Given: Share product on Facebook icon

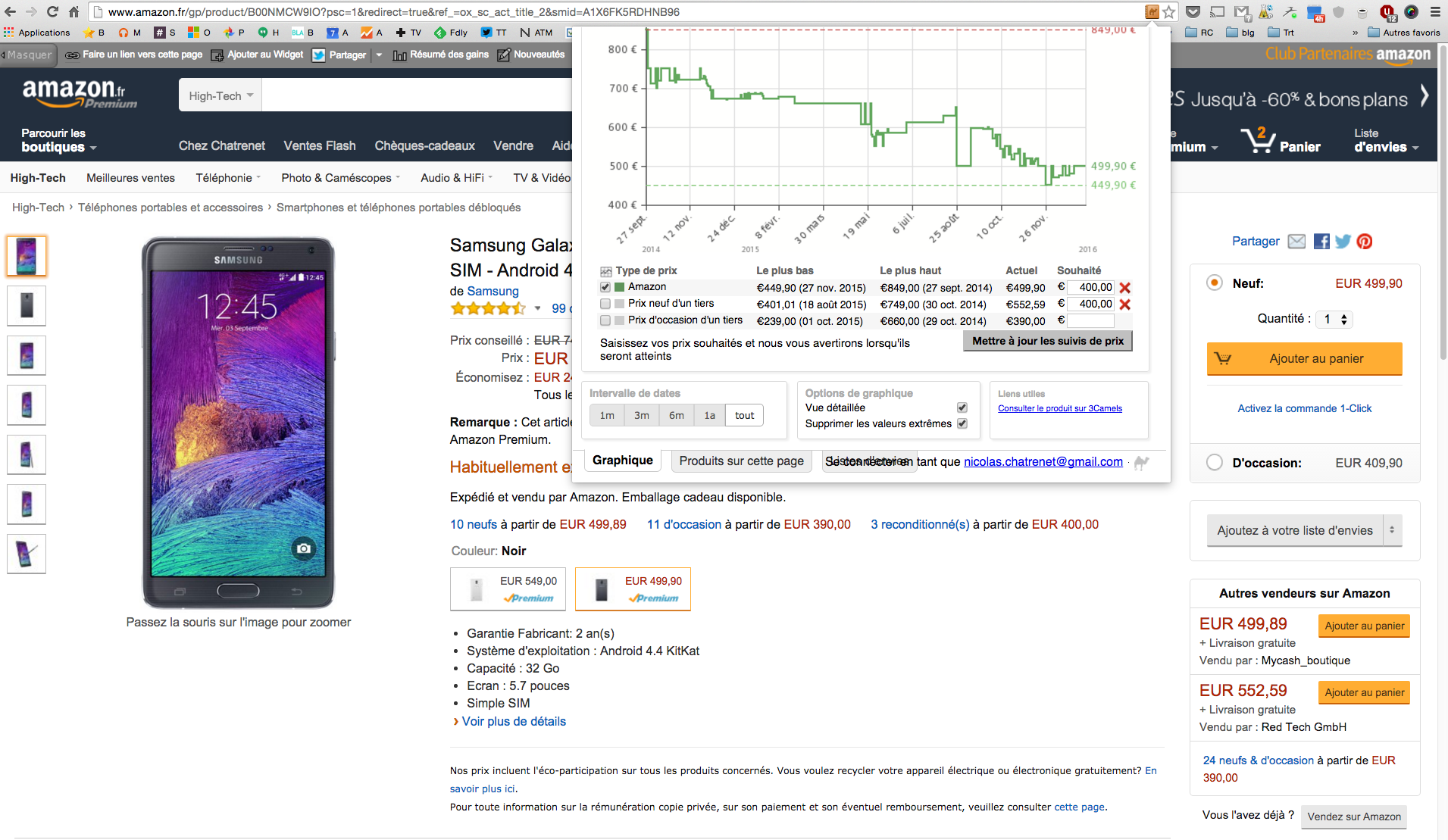Looking at the screenshot, I should click(x=1321, y=242).
